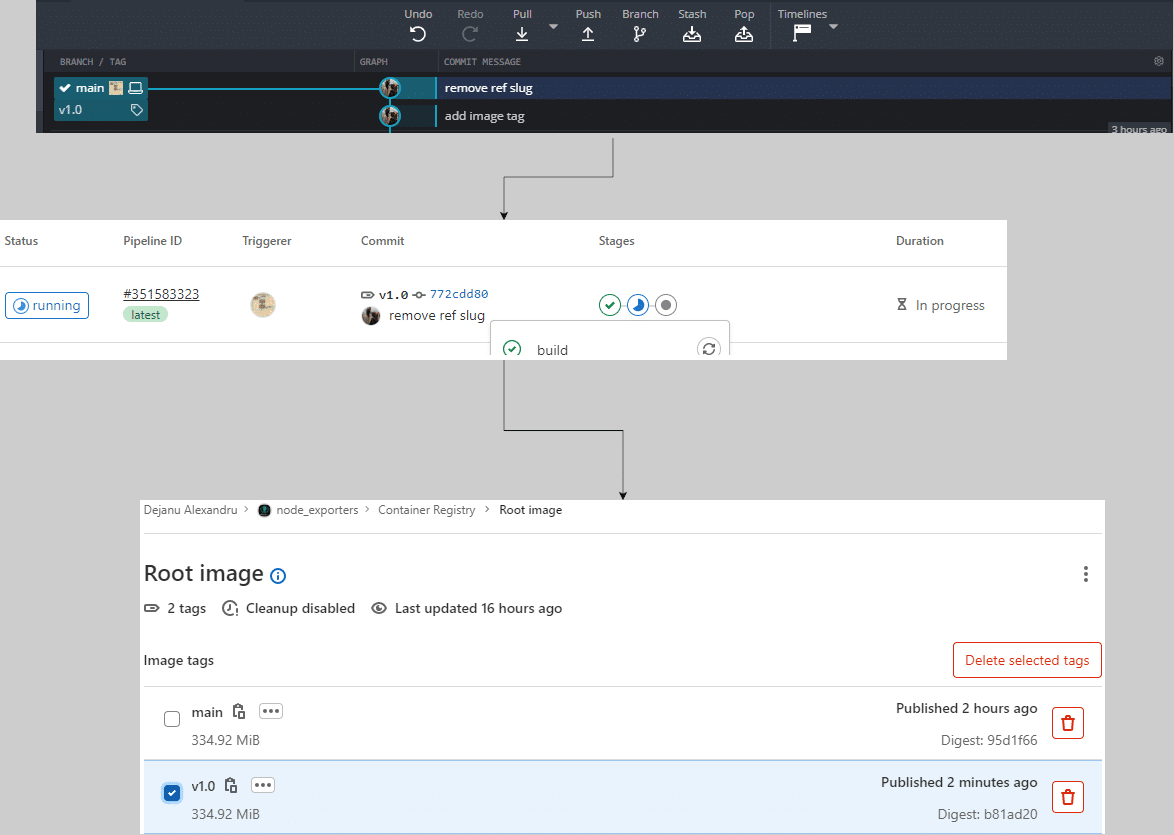Viewport: 1174px width, 835px height.
Task: Click the commit avatar for remove ref slug
Action: coord(389,88)
